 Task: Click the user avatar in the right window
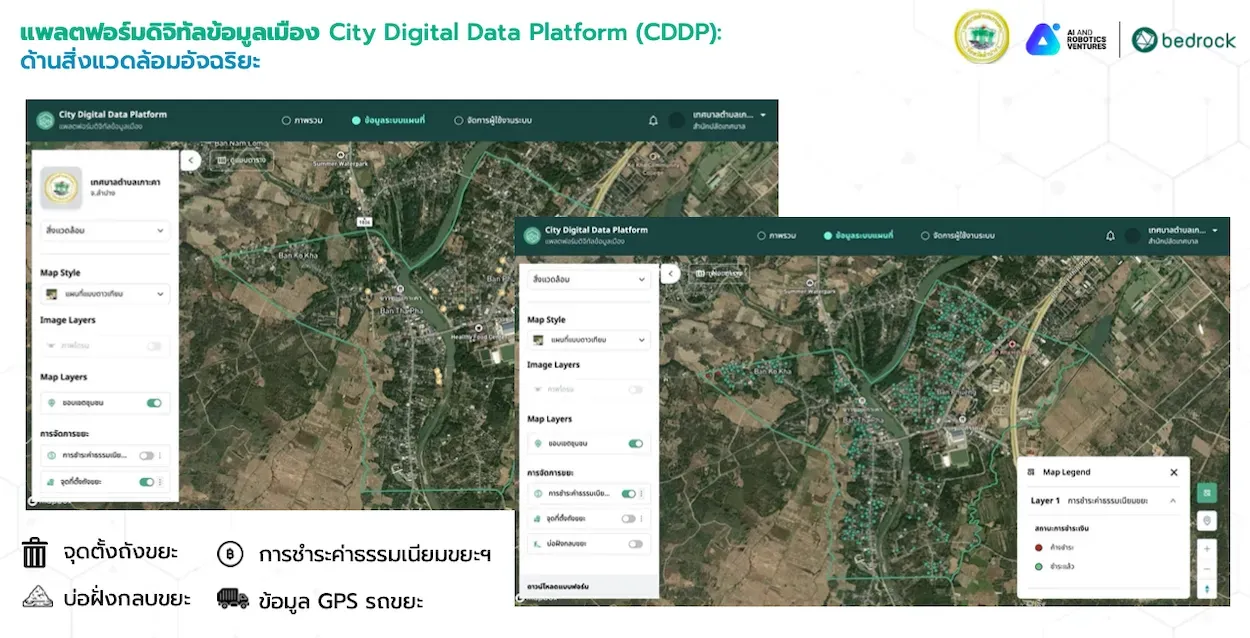1133,236
